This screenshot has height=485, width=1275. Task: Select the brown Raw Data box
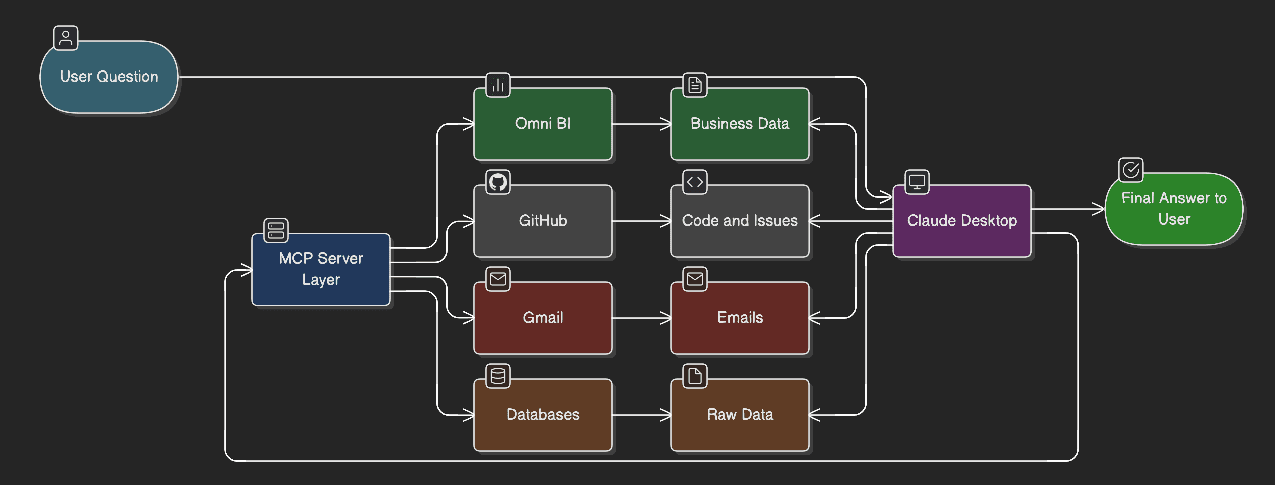pyautogui.click(x=740, y=415)
